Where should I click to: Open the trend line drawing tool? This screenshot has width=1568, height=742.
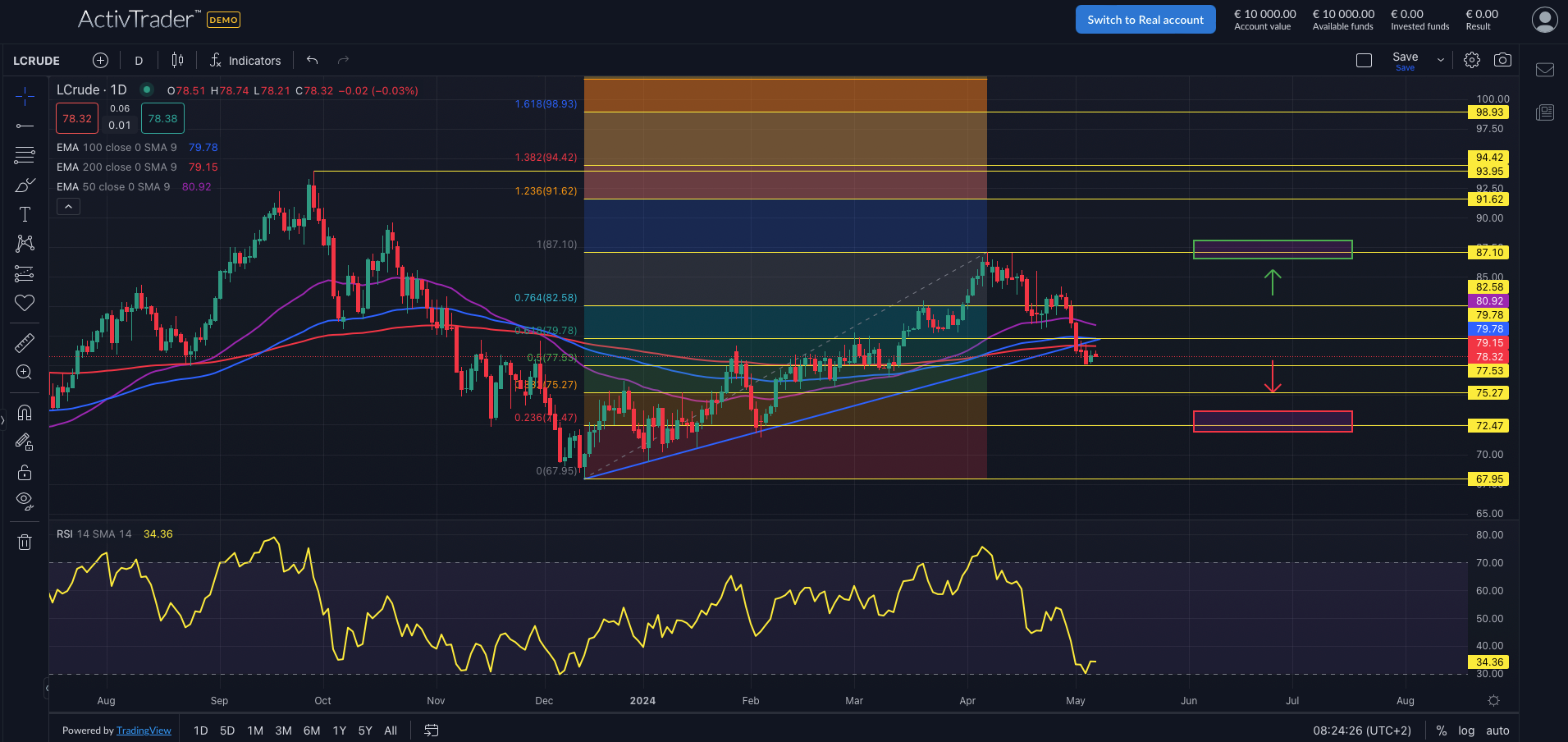[25, 126]
